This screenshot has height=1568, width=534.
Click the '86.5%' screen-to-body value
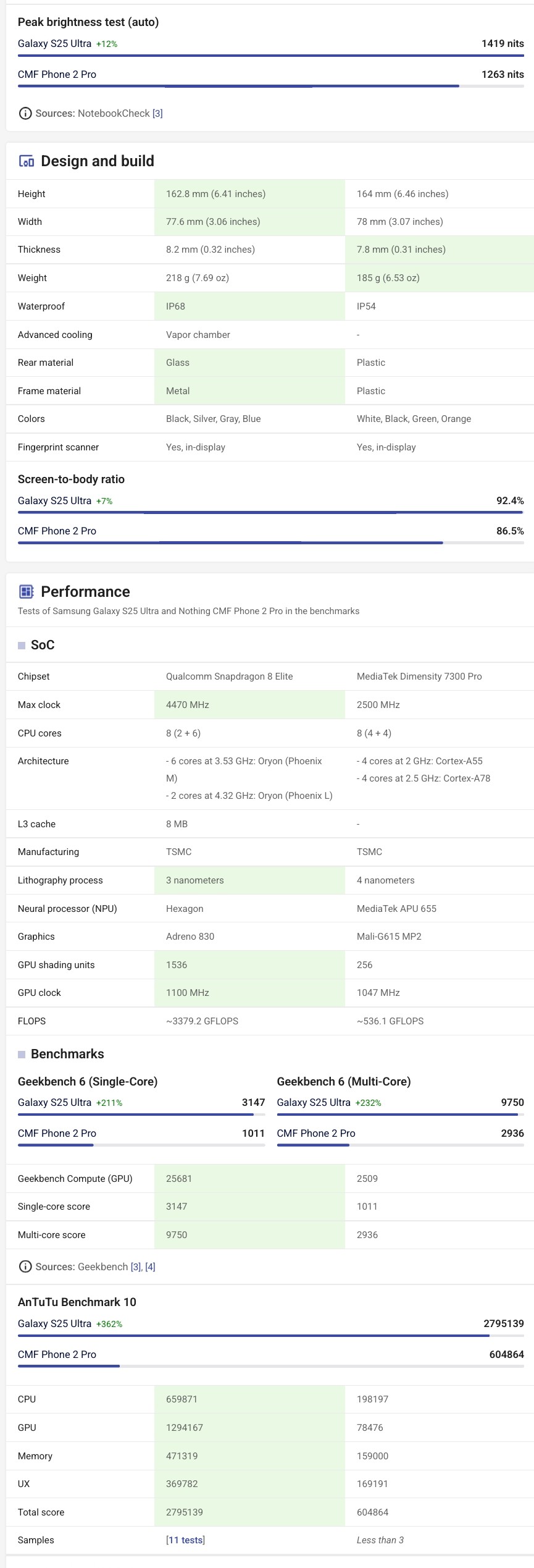click(x=510, y=531)
